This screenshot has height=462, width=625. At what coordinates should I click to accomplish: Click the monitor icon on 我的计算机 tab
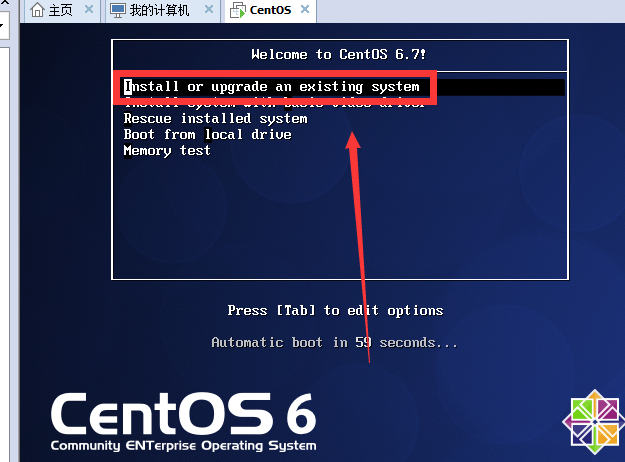(118, 10)
